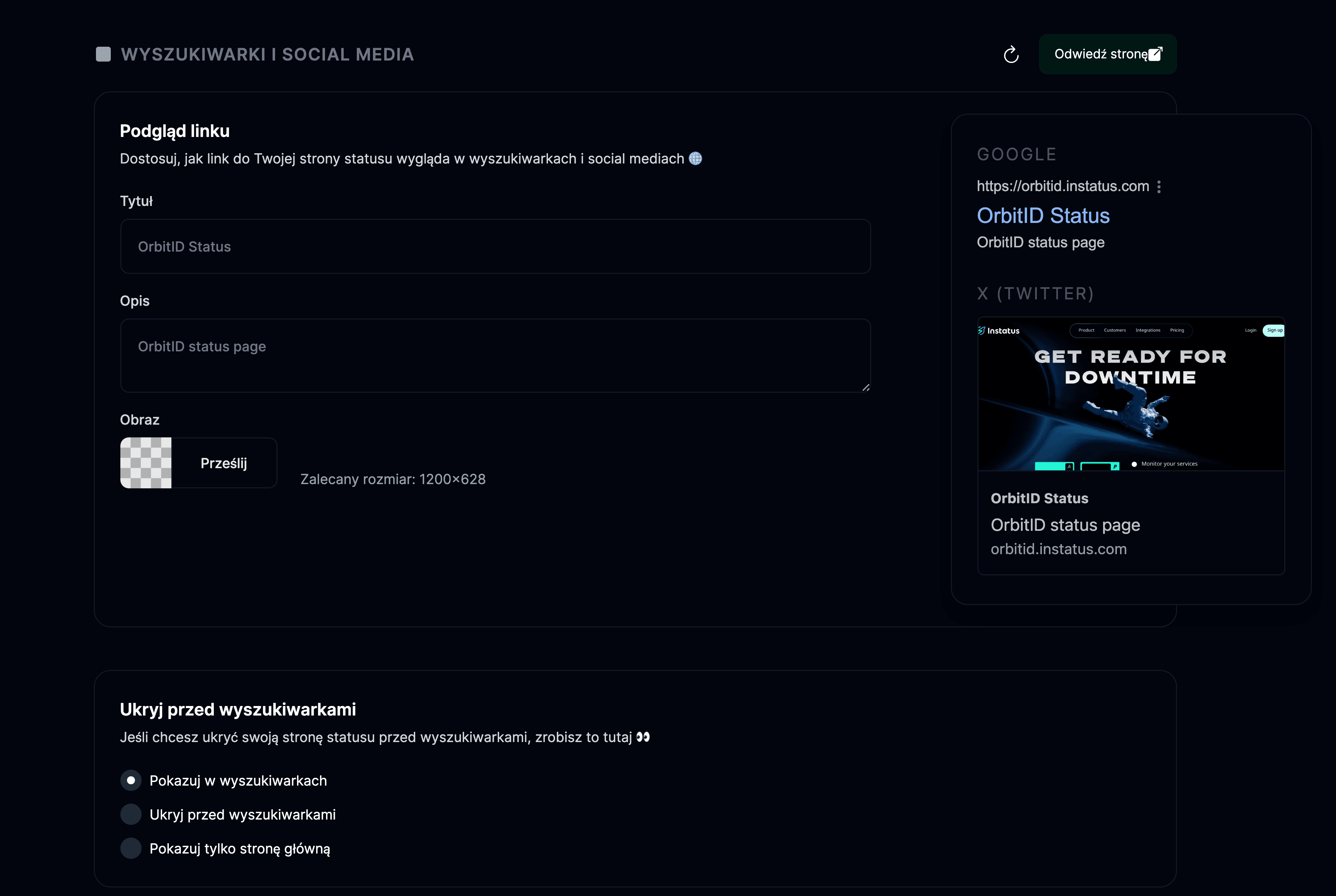Click the https://orbitid.instatus.com URL in Google preview
The image size is (1336, 896).
click(1063, 186)
